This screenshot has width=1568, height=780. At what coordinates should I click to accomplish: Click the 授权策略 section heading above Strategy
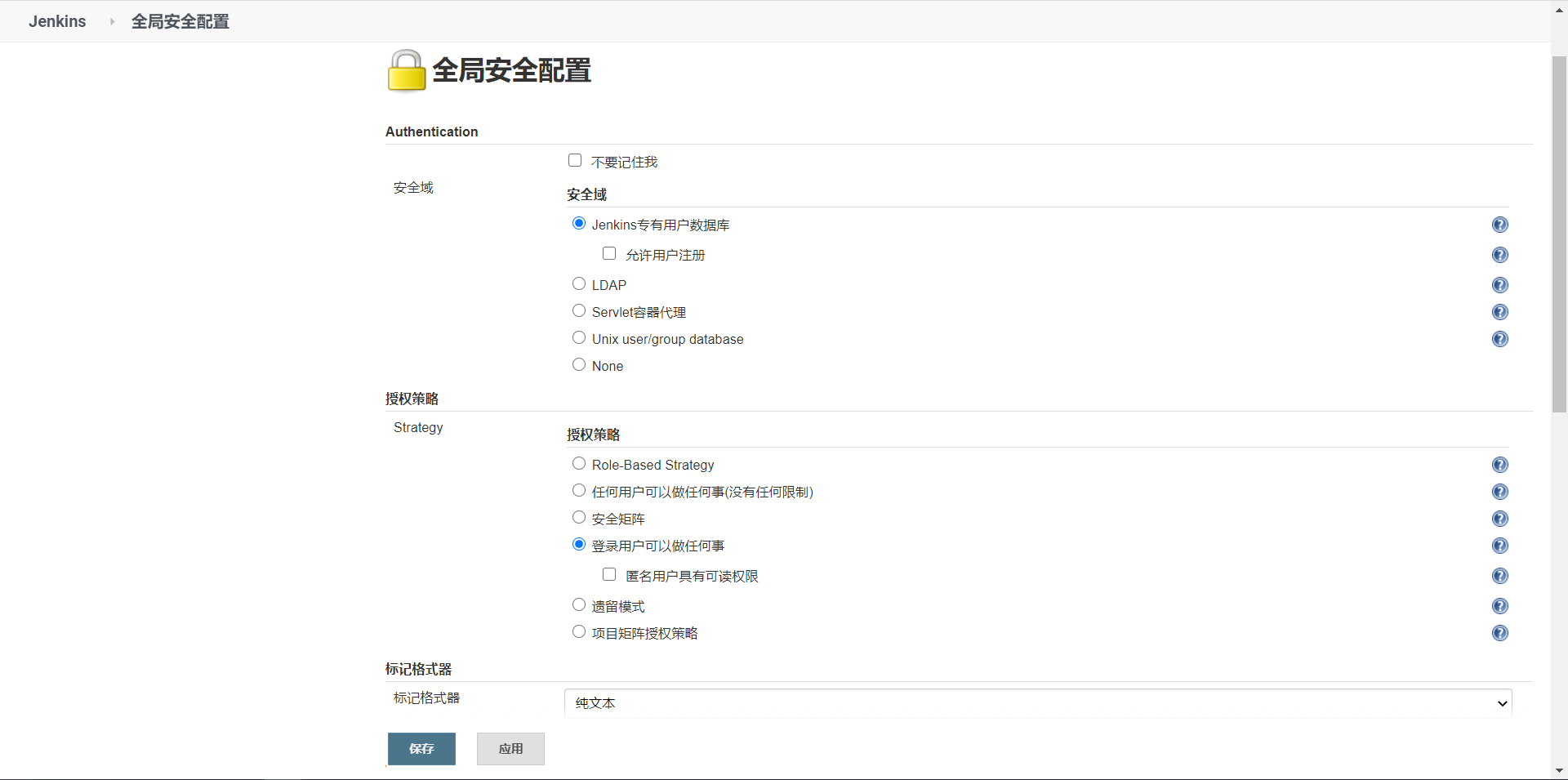pyautogui.click(x=412, y=399)
